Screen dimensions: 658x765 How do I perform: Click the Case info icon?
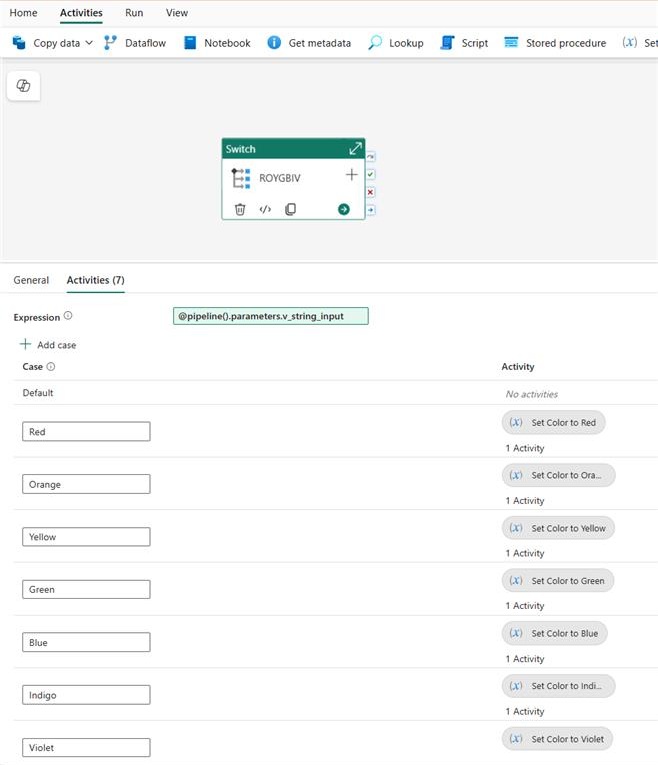pyautogui.click(x=51, y=366)
